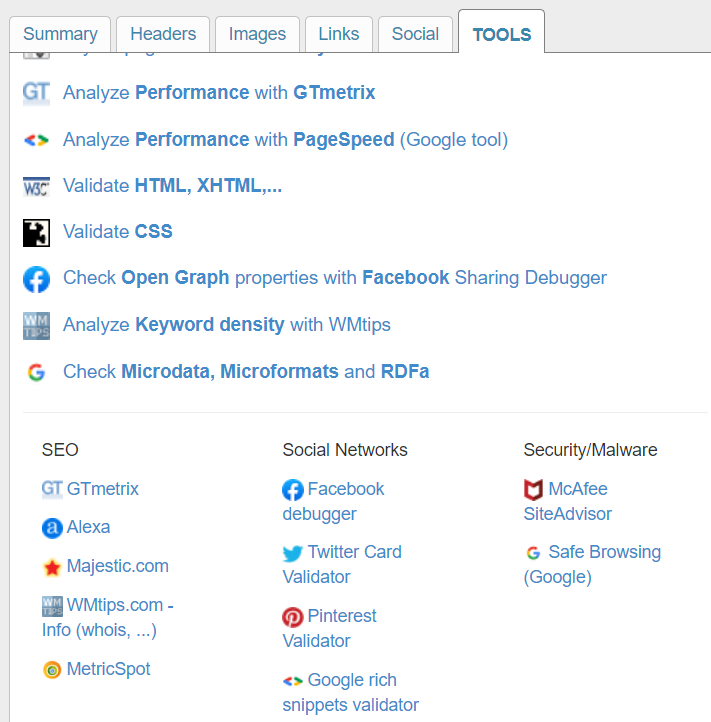Open Check Microdata, Microformats and RDFa link
This screenshot has height=722, width=711.
coord(246,372)
